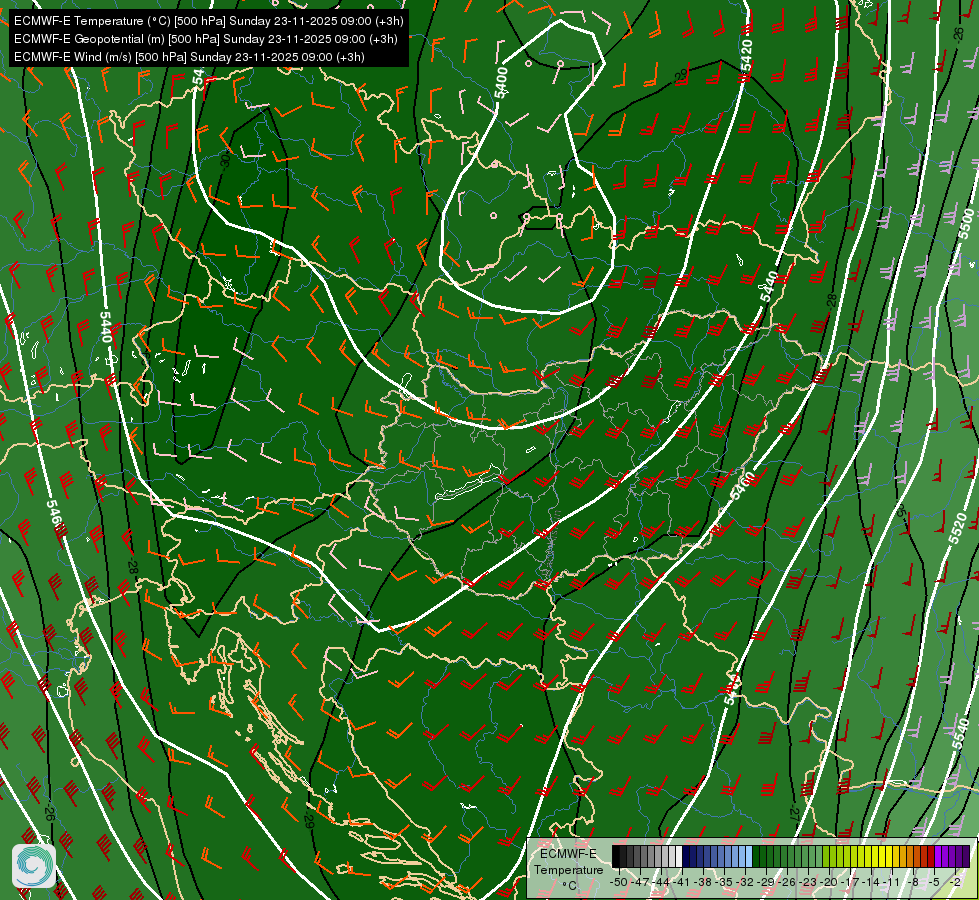Click the white swatch in the legend
The height and width of the screenshot is (900, 979).
coord(679,856)
